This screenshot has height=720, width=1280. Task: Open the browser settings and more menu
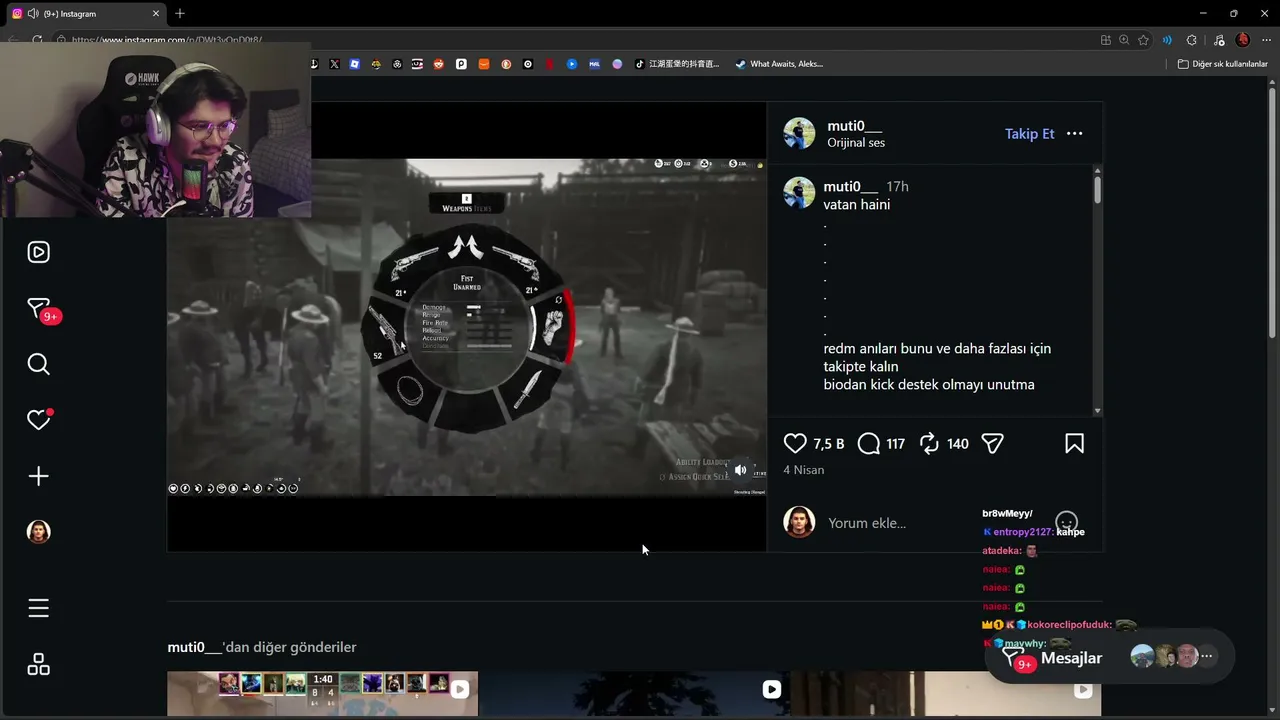tap(1266, 40)
